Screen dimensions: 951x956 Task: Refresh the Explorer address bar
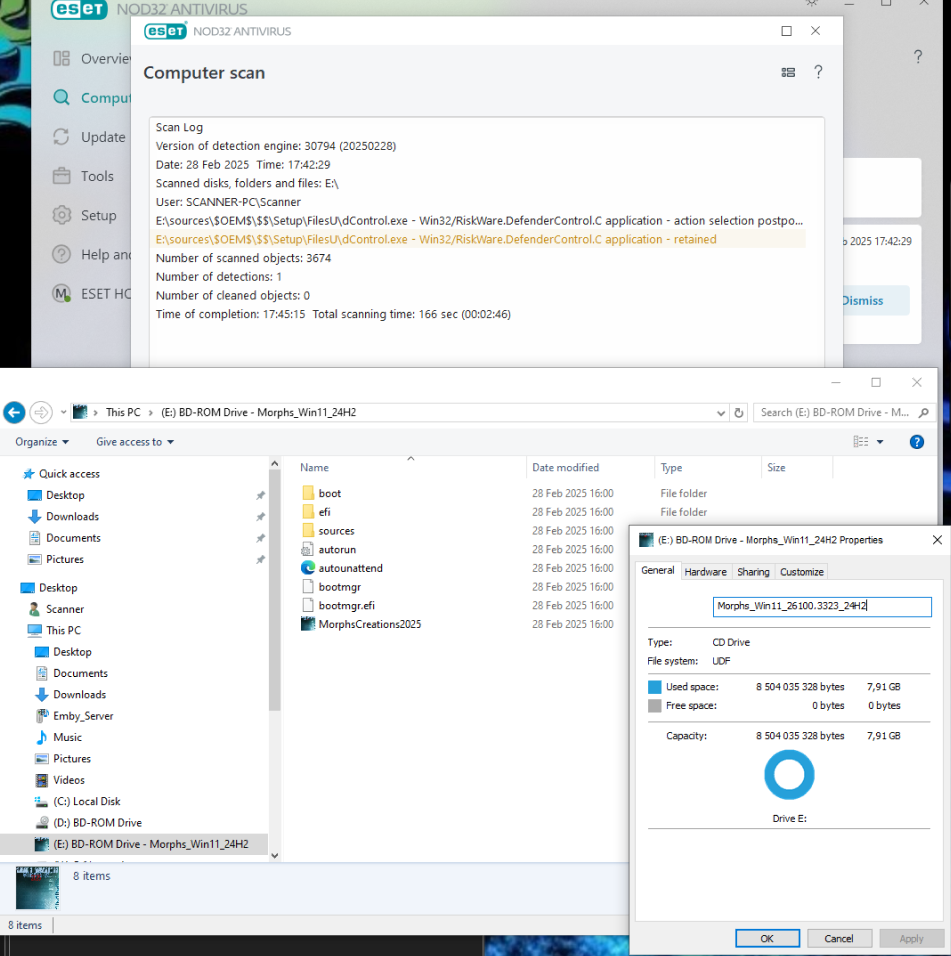[x=739, y=413]
